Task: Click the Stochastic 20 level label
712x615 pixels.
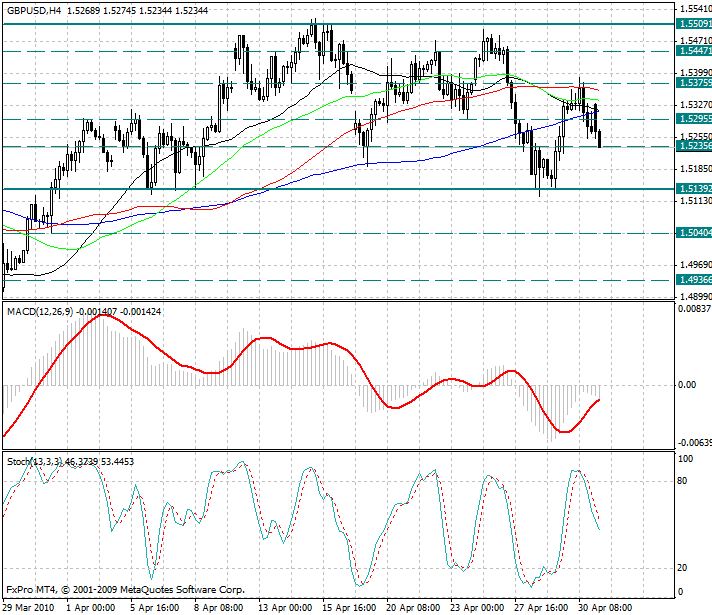Action: tap(682, 568)
